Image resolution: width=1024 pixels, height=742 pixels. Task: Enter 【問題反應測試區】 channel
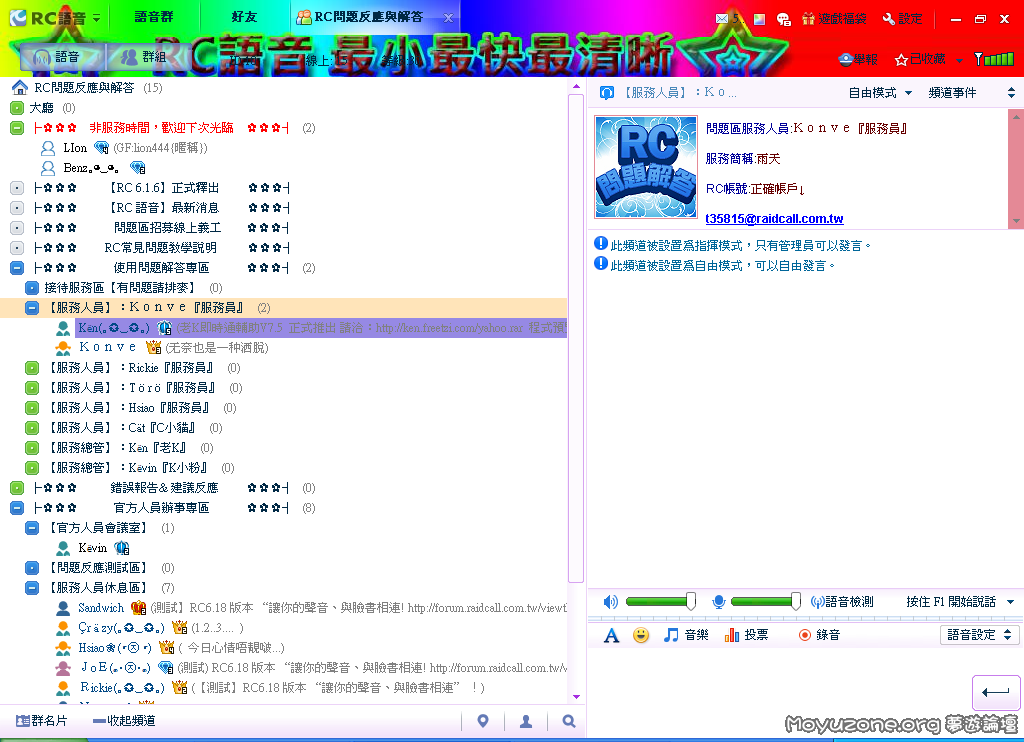click(x=98, y=568)
